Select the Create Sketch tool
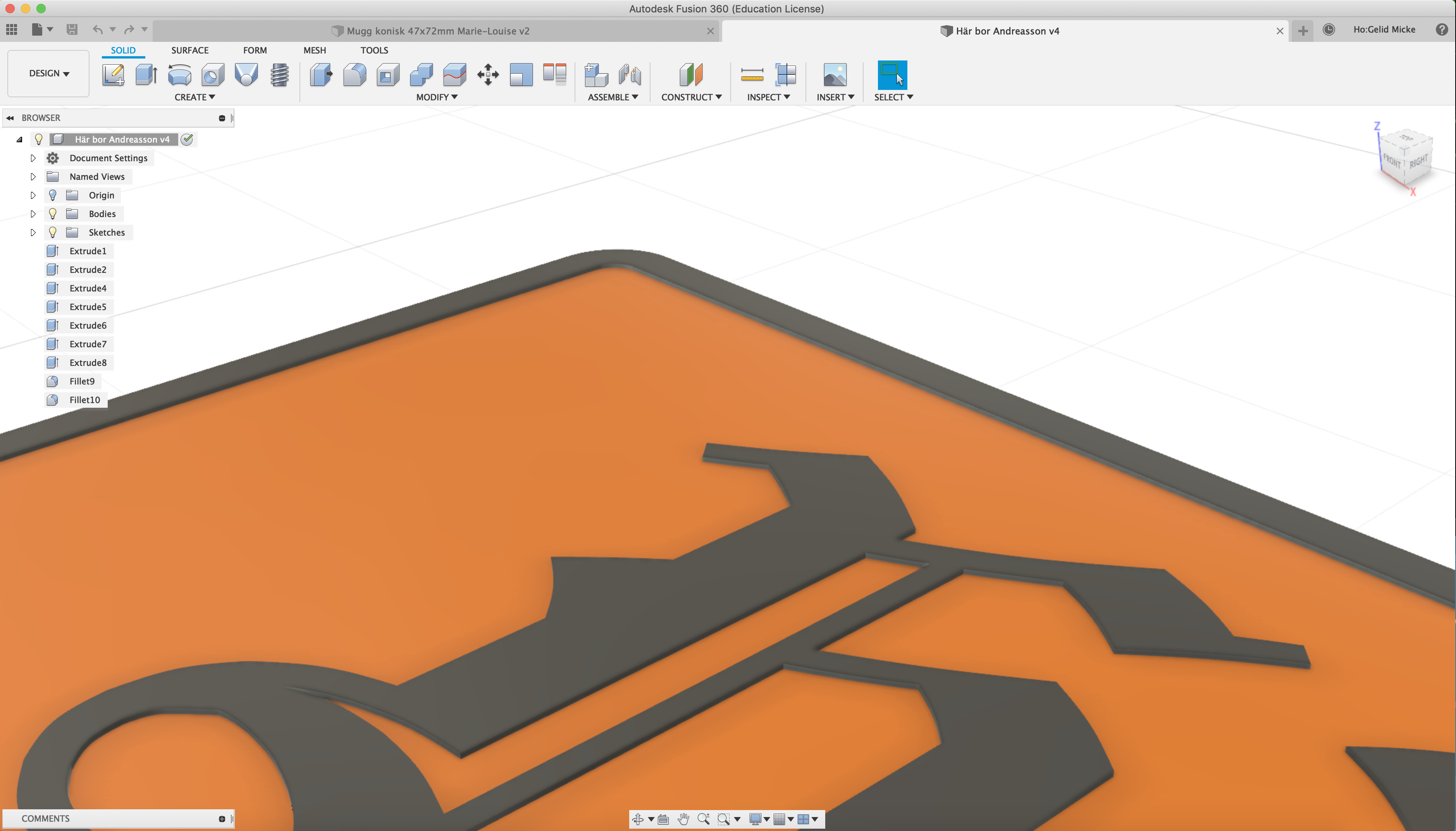Image resolution: width=1456 pixels, height=831 pixels. pos(113,75)
